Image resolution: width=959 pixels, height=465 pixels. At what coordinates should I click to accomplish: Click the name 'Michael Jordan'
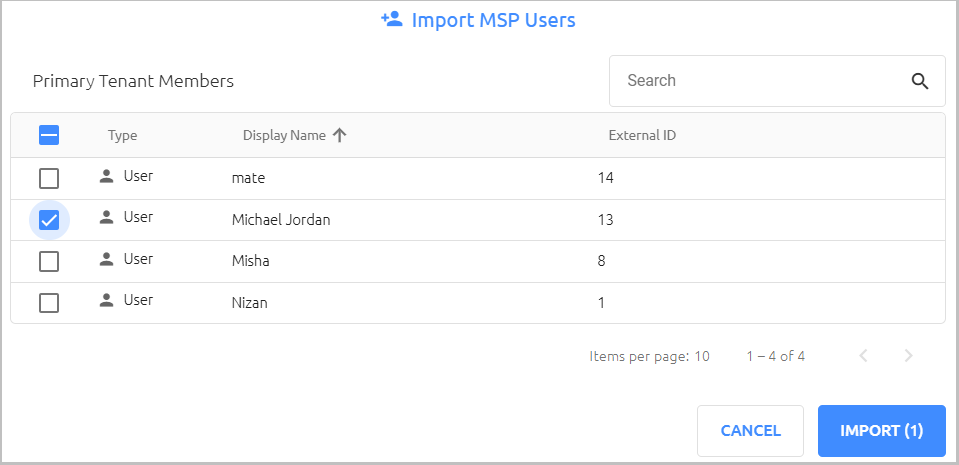tap(281, 220)
